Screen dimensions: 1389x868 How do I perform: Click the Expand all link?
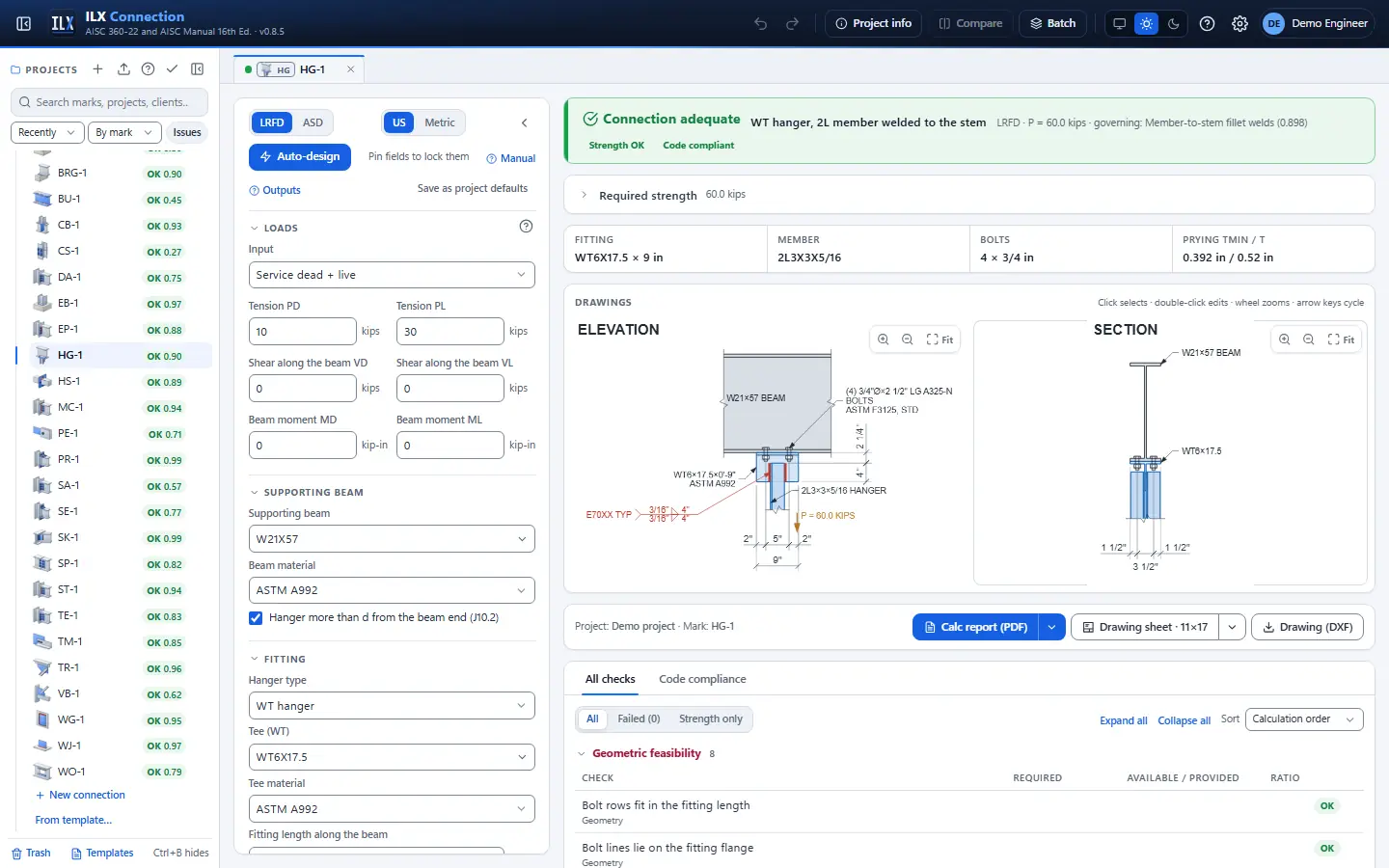(x=1123, y=720)
